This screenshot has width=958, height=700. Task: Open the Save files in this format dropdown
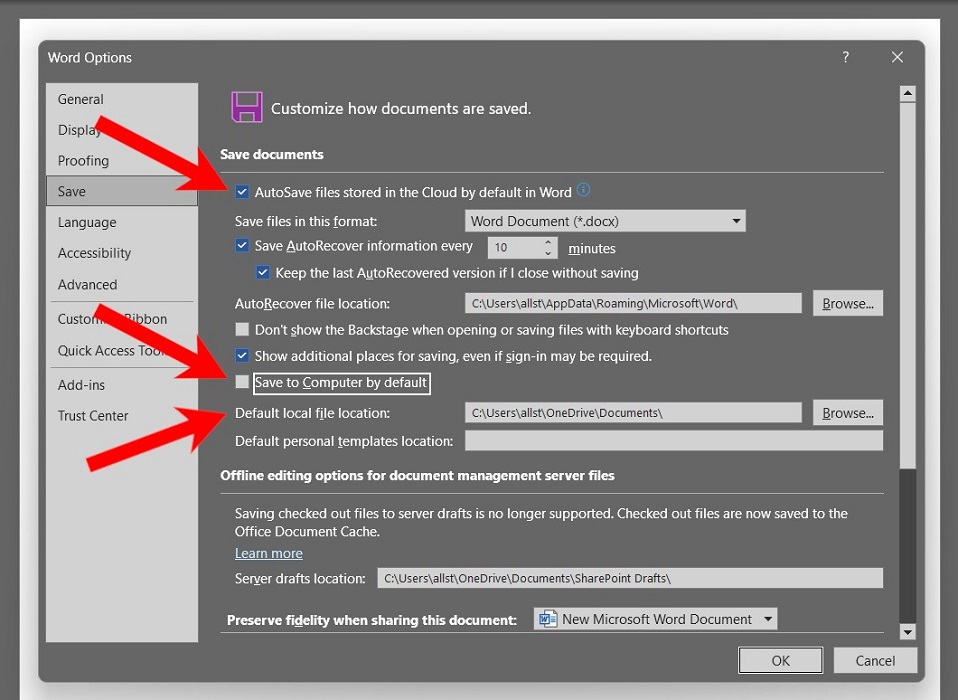click(x=737, y=221)
